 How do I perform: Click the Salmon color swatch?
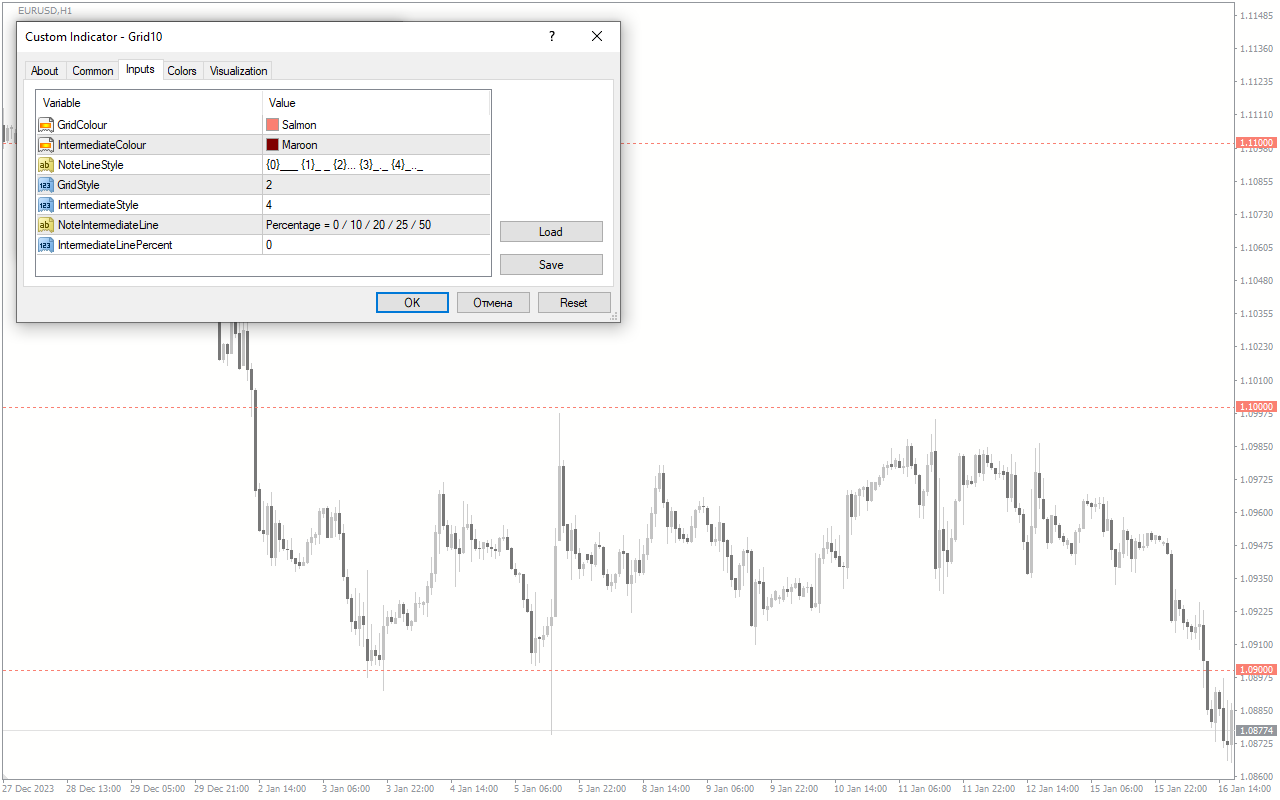[272, 125]
